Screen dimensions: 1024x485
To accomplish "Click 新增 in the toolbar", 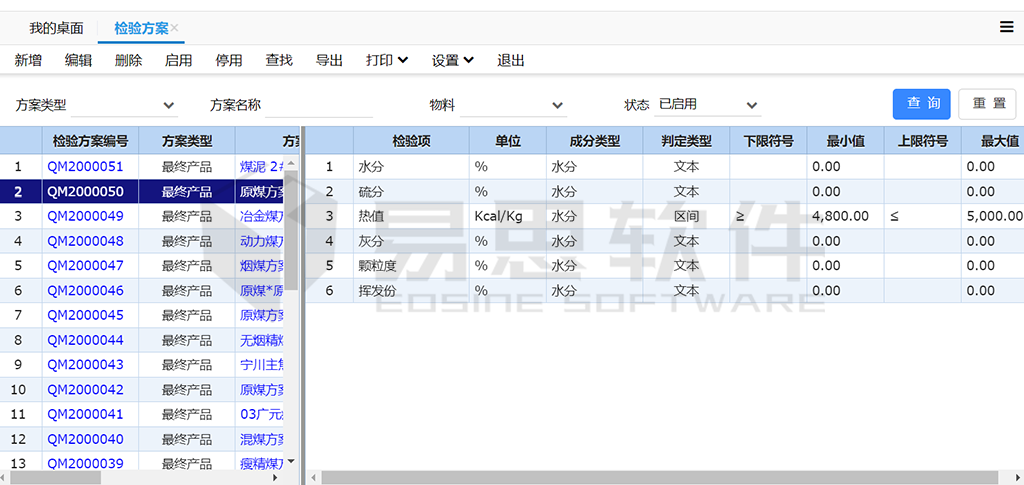I will pyautogui.click(x=28, y=60).
